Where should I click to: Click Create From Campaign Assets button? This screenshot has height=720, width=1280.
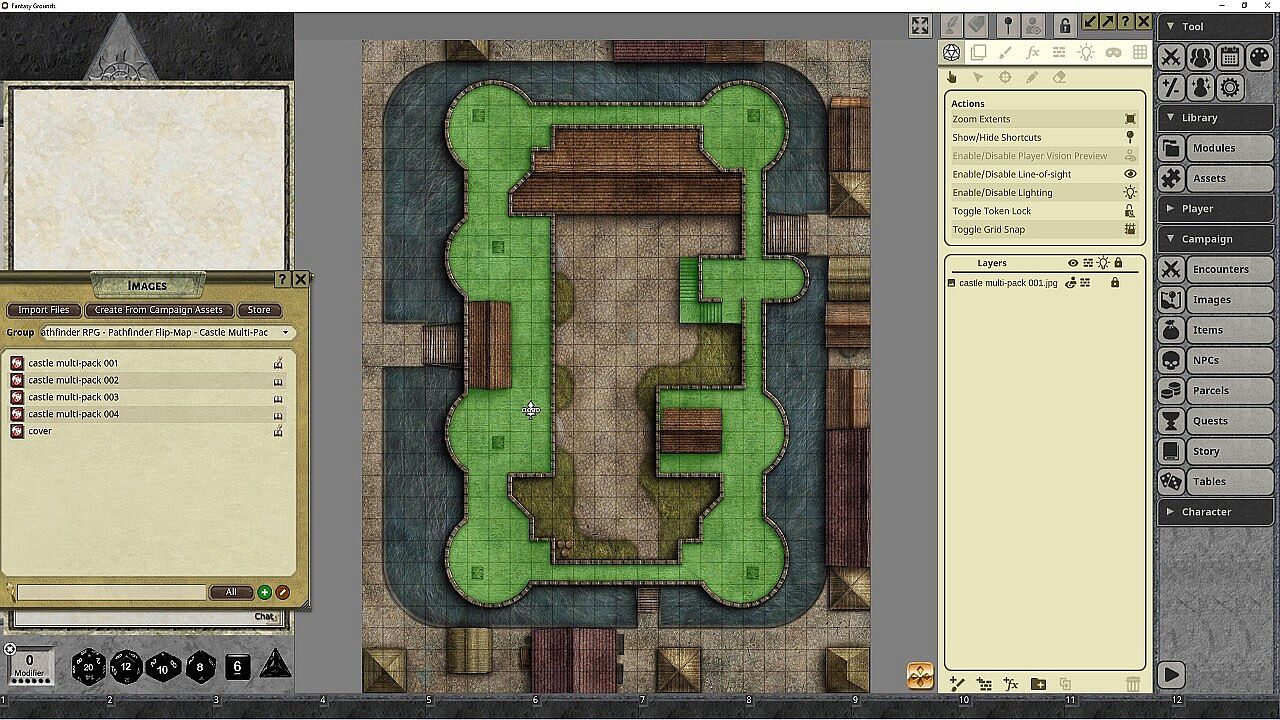159,310
